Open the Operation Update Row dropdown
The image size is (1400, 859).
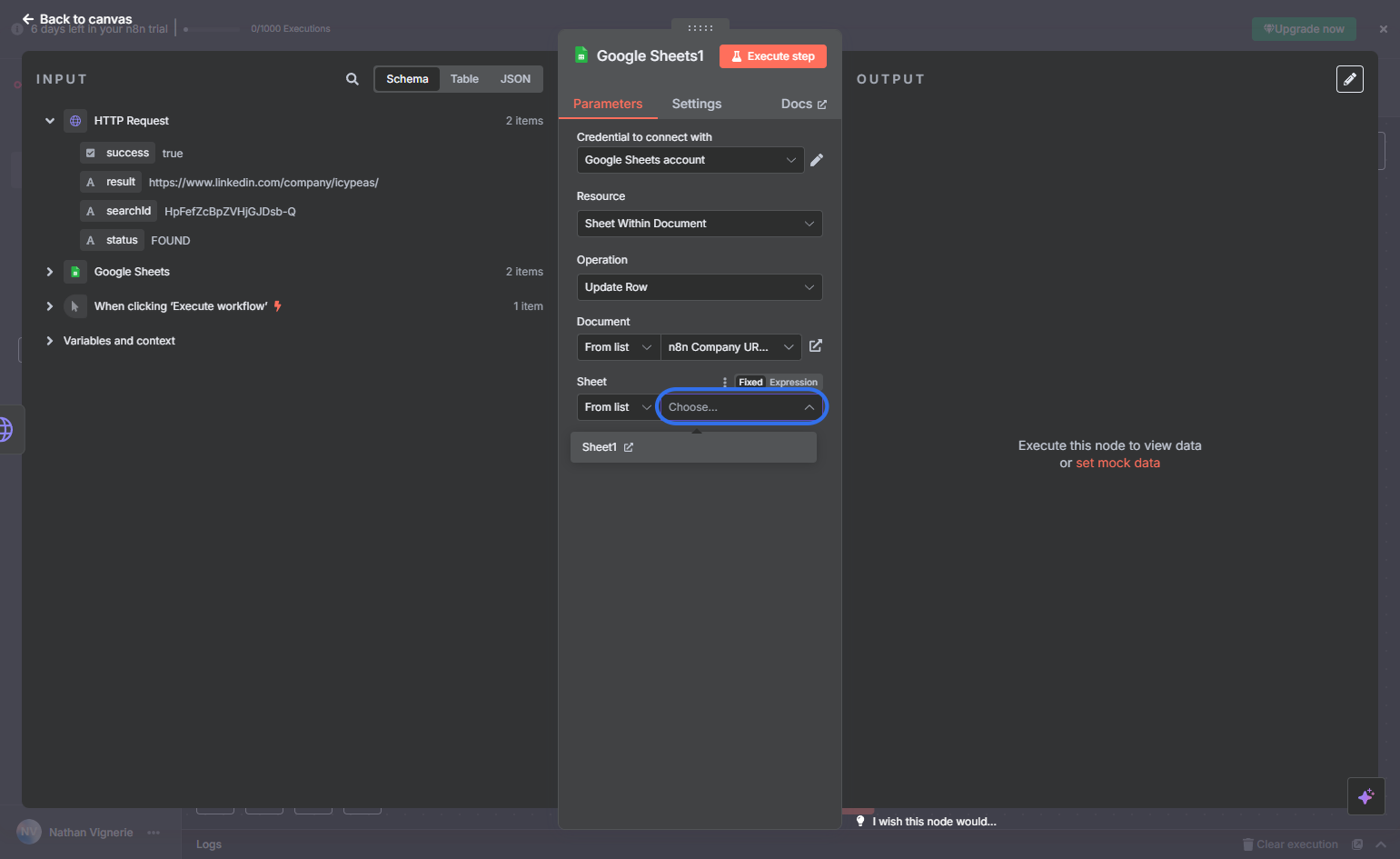click(700, 287)
